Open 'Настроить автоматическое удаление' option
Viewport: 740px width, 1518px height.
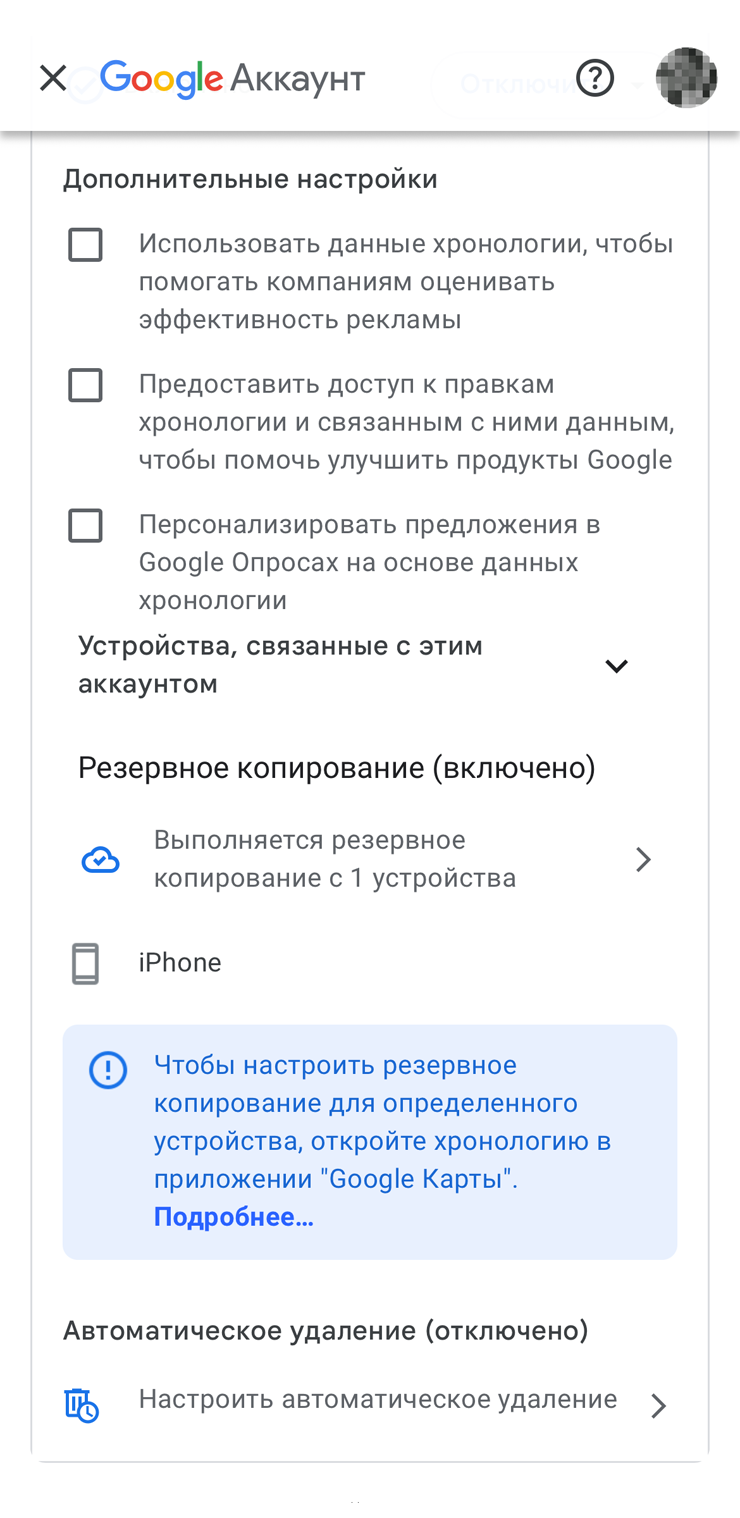[x=377, y=1399]
